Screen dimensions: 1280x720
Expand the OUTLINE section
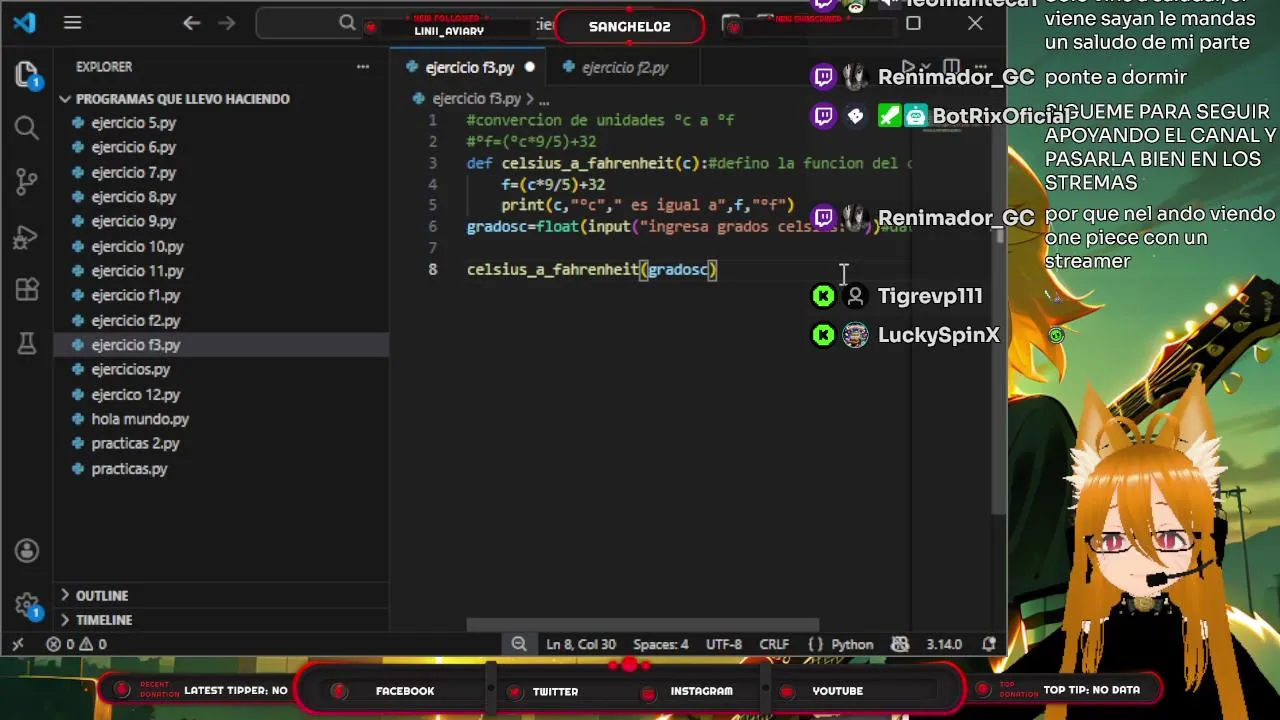click(102, 596)
